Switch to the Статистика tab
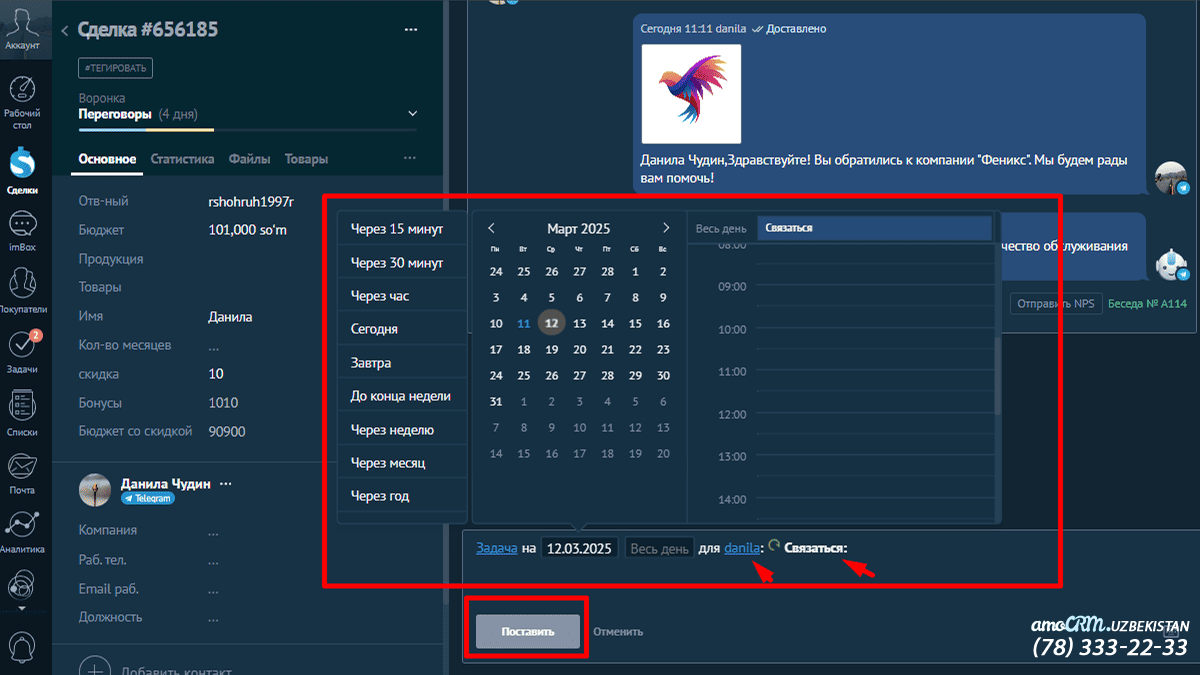 point(182,159)
